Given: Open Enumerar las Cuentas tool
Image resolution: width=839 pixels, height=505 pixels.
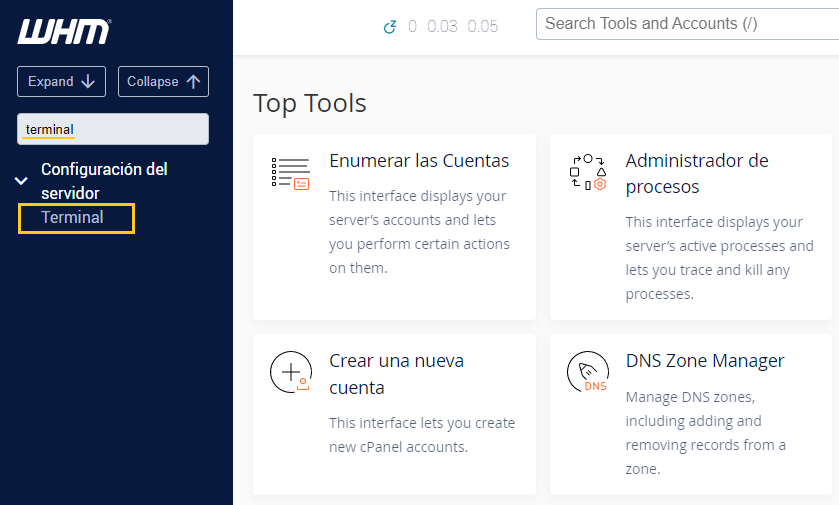Looking at the screenshot, I should click(x=419, y=161).
